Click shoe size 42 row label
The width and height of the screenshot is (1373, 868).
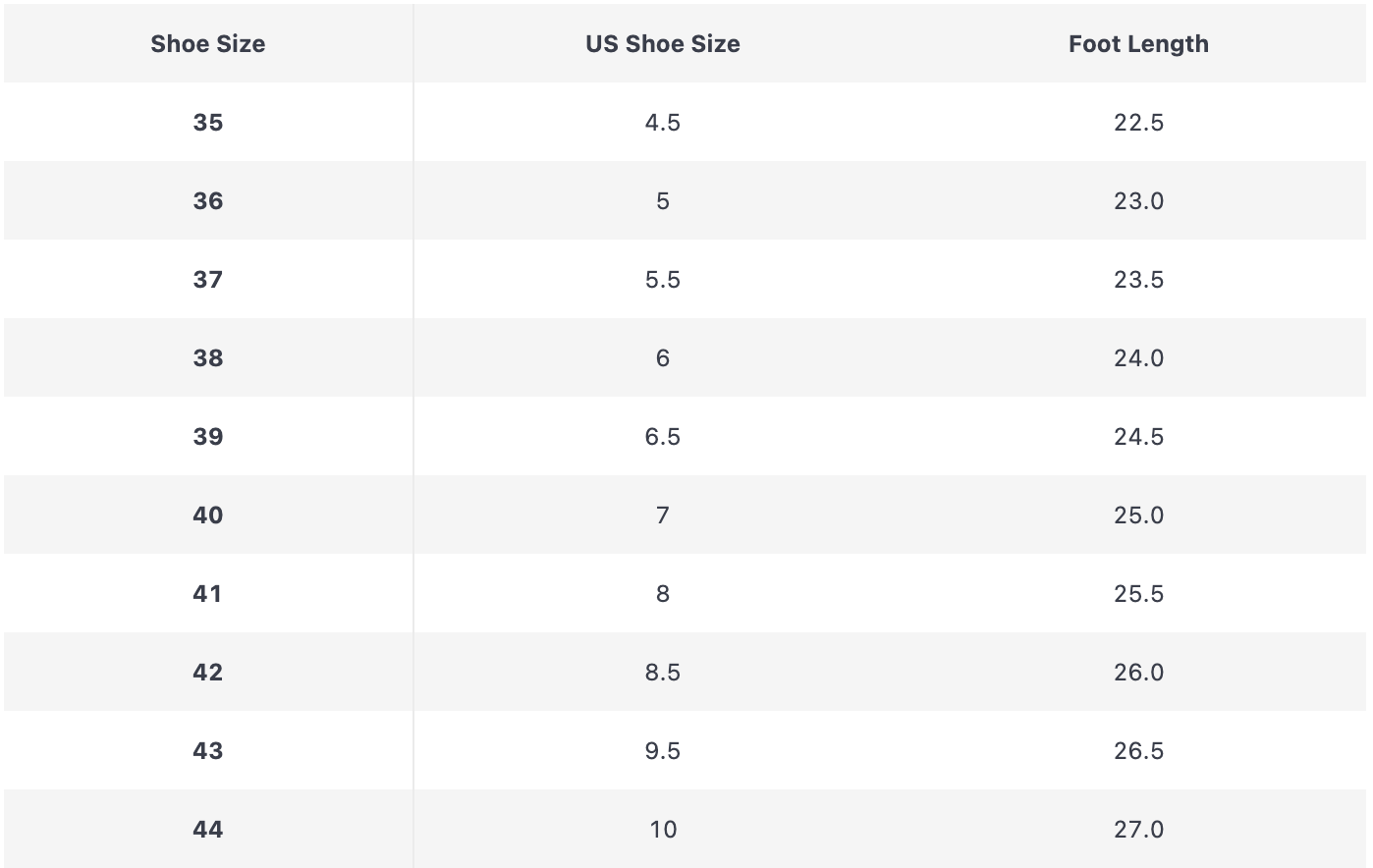pyautogui.click(x=207, y=673)
